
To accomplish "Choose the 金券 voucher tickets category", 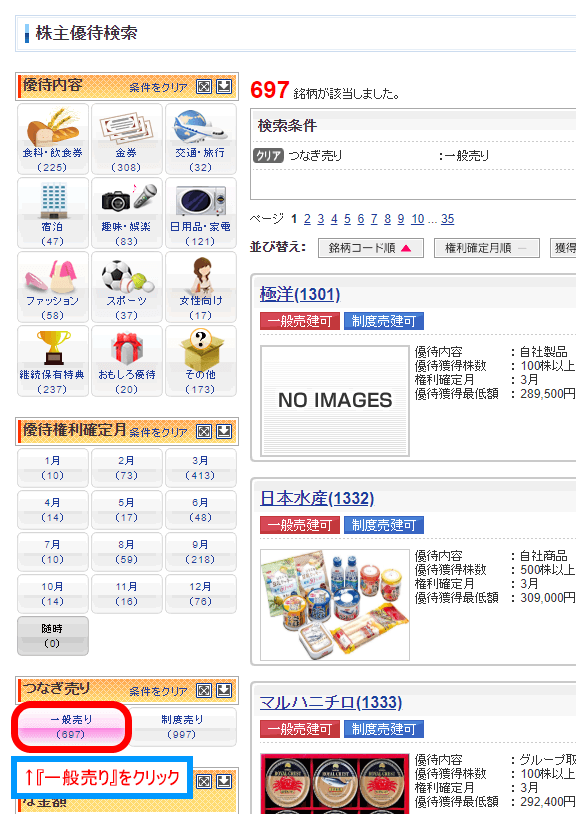I will tap(127, 139).
